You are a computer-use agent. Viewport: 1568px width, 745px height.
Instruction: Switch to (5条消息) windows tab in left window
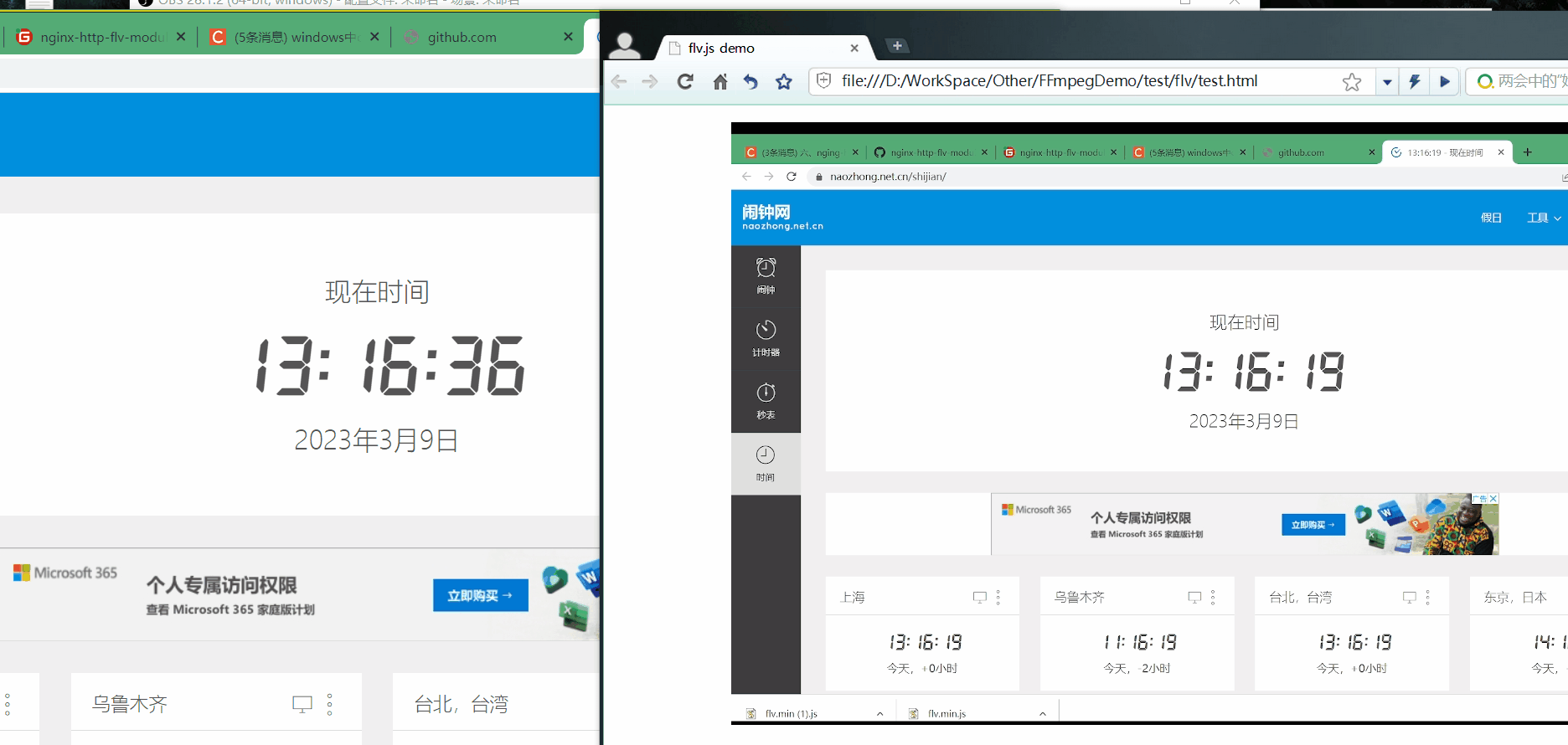(295, 37)
